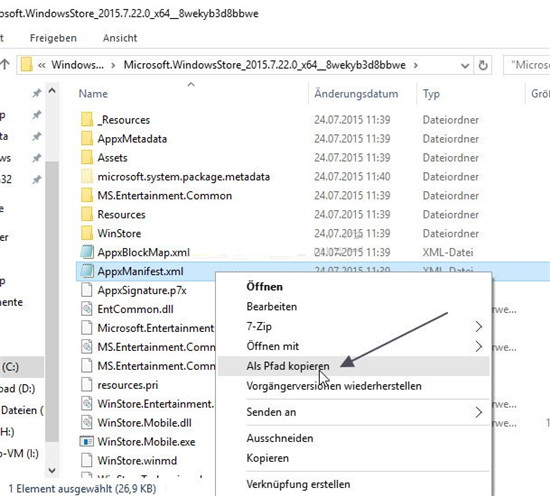Screen dimensions: 550x496
Task: Select the file name resources.pri
Action: click(x=128, y=385)
